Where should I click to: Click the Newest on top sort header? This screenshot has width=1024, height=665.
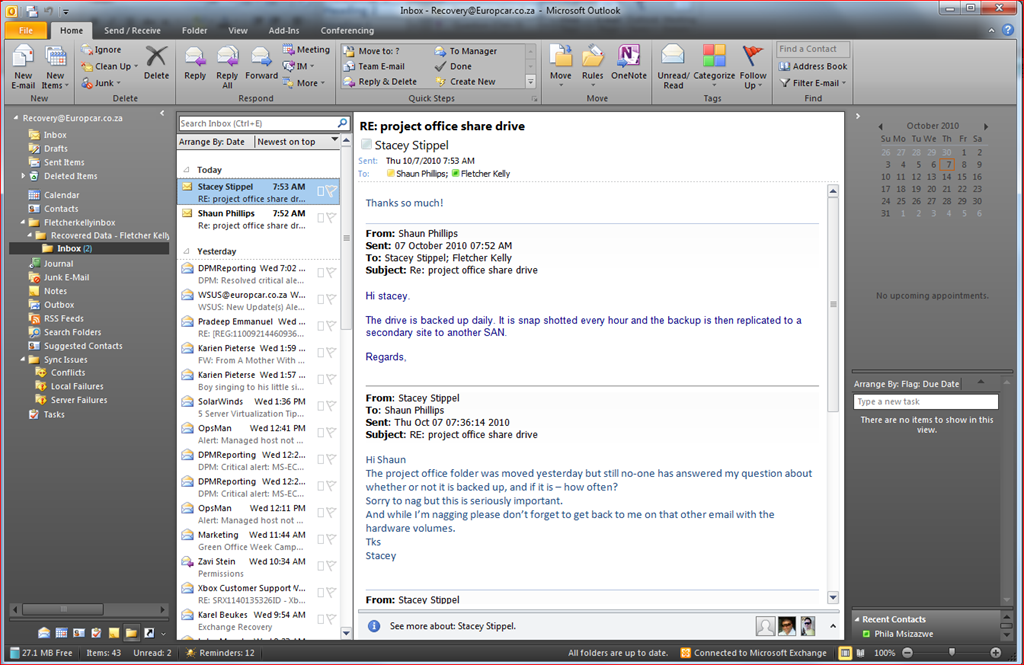coord(287,142)
